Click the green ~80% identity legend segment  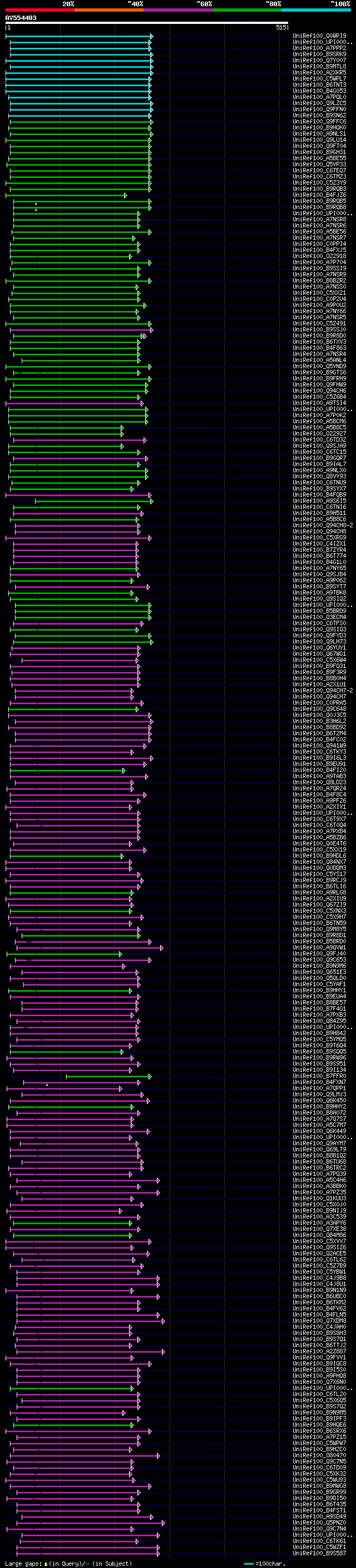(247, 10)
